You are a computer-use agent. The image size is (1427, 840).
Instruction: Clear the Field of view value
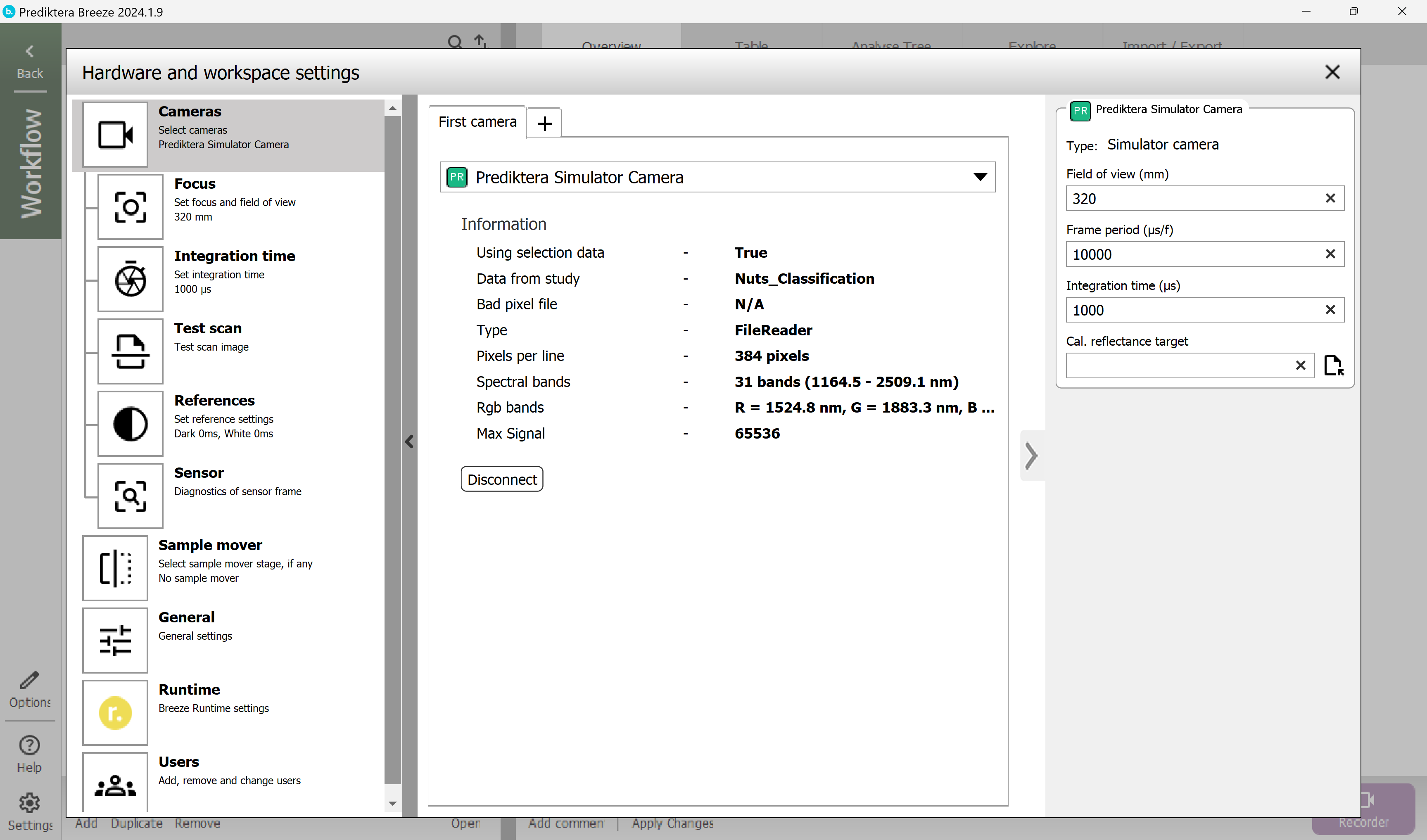tap(1330, 198)
